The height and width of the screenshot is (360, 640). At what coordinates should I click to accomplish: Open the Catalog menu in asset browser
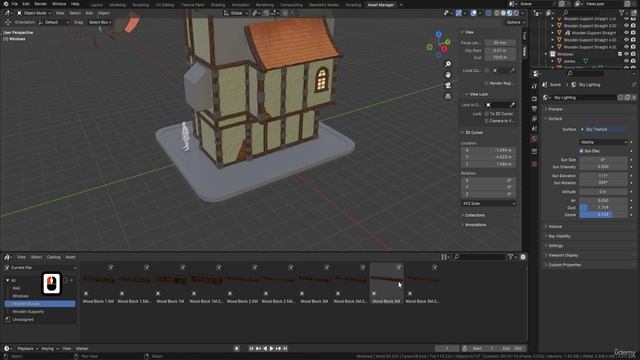click(x=53, y=257)
